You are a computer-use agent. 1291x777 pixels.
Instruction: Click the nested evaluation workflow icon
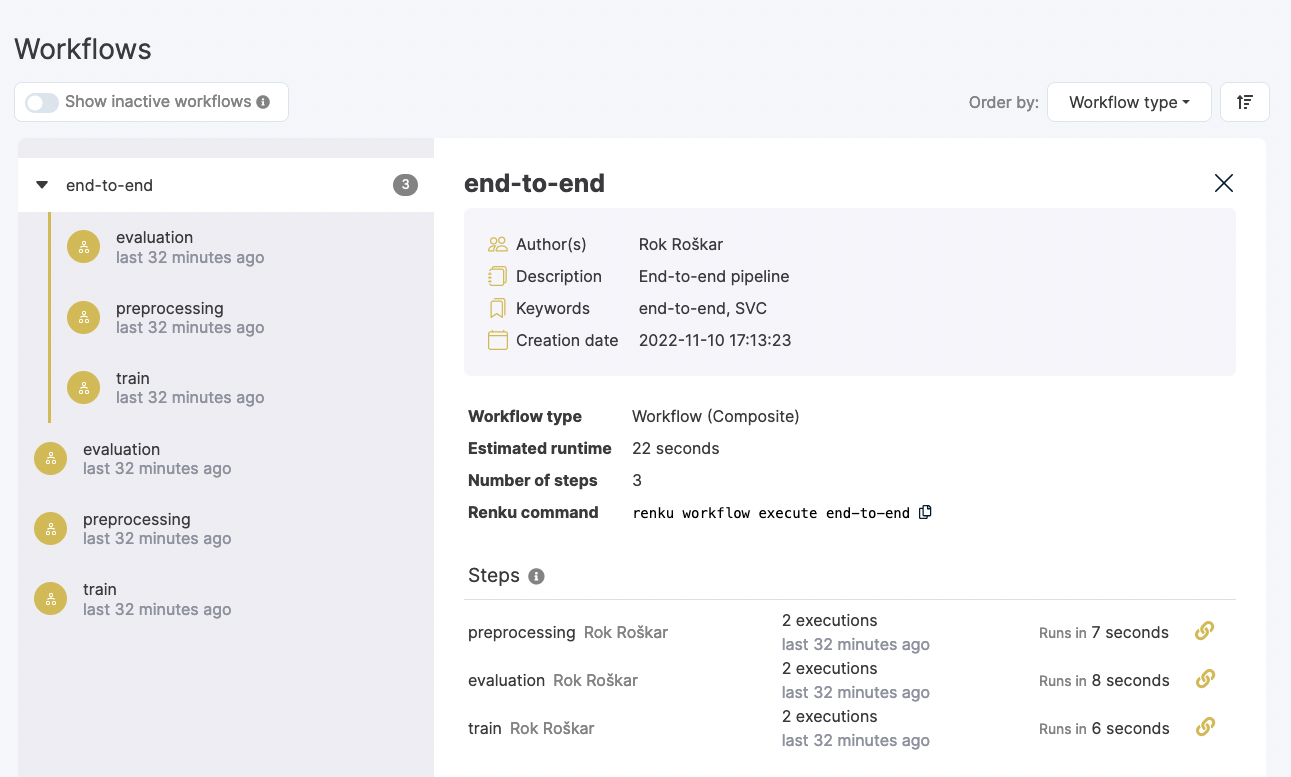[x=84, y=247]
